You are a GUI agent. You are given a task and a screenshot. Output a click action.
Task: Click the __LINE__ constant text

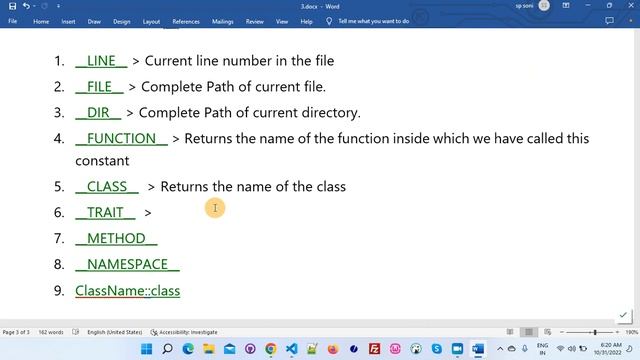click(101, 60)
